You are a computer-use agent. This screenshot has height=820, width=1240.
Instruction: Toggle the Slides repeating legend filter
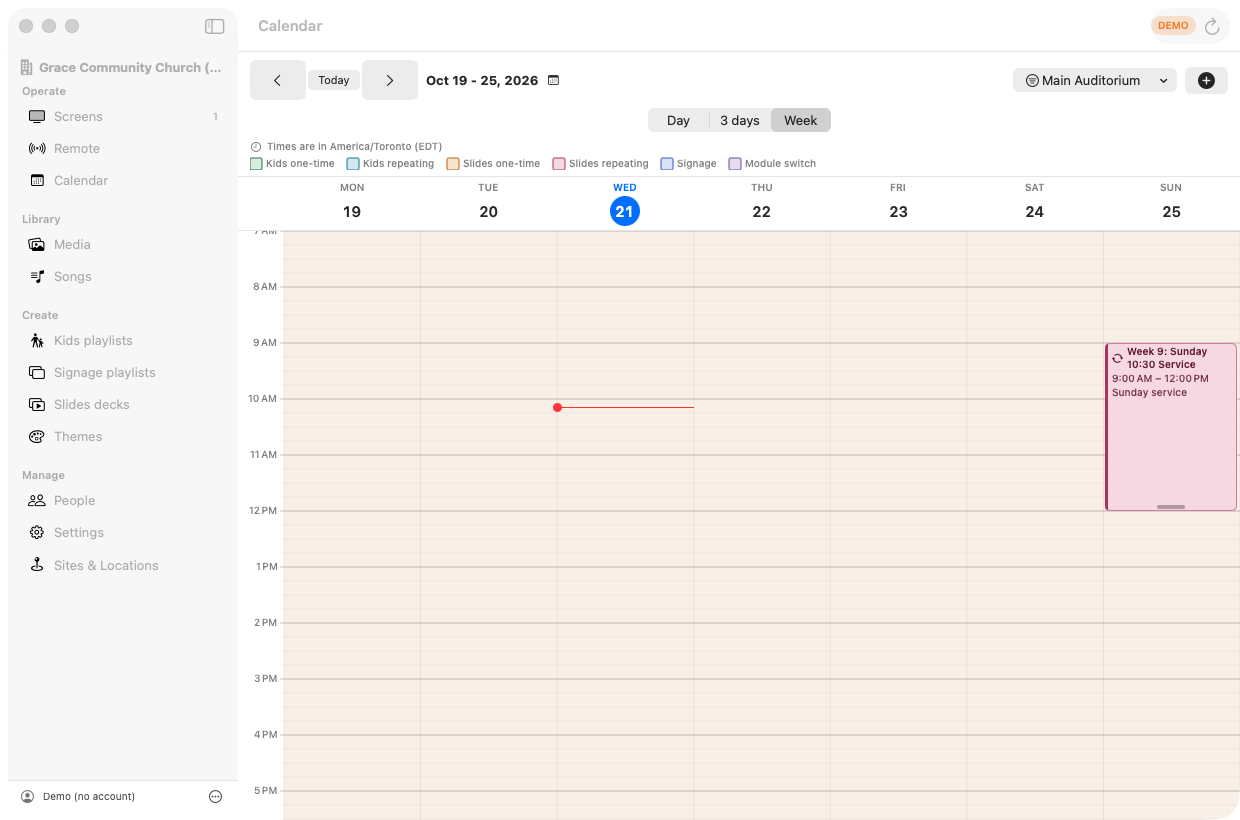pos(600,163)
